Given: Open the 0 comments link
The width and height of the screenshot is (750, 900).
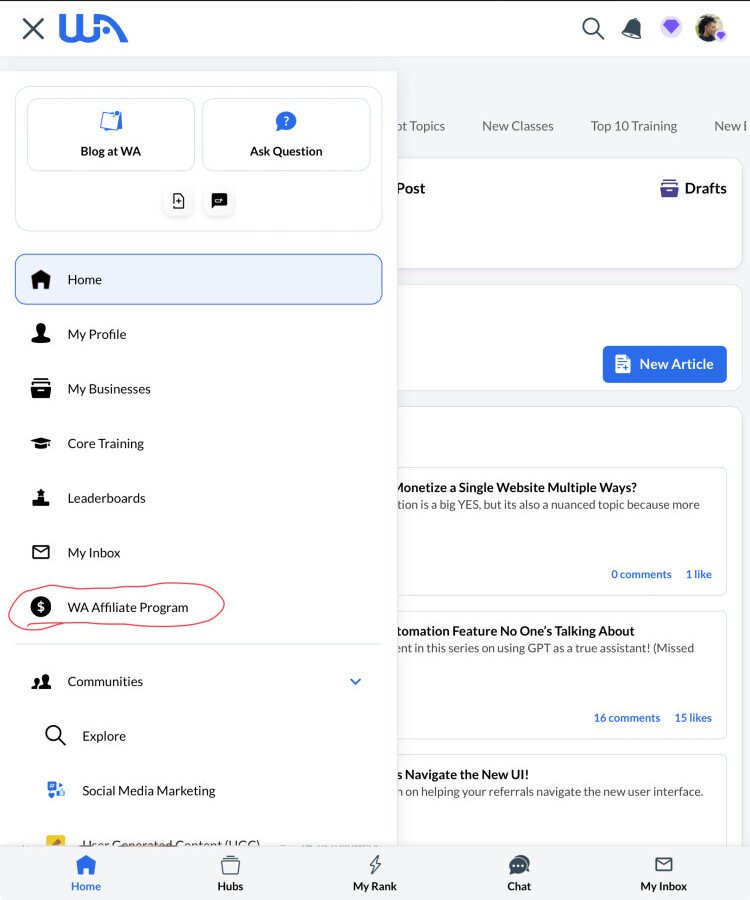Looking at the screenshot, I should point(641,574).
